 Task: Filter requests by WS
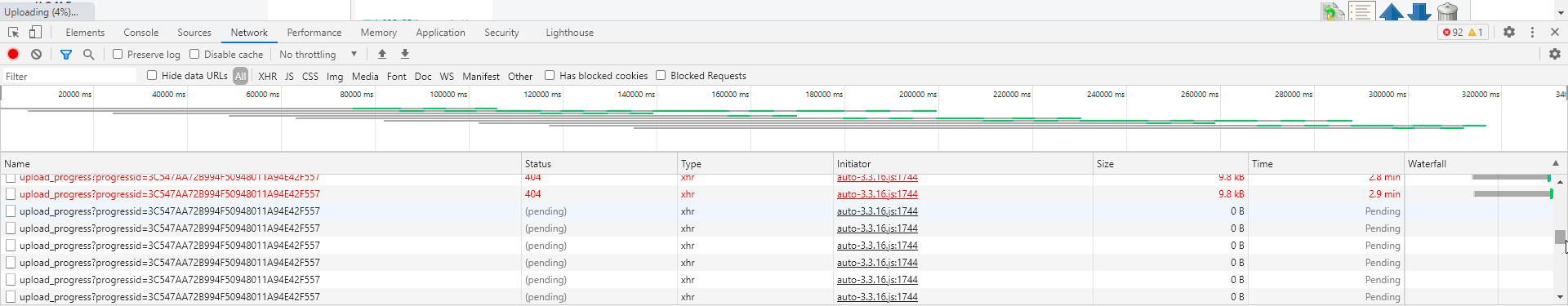pos(447,76)
